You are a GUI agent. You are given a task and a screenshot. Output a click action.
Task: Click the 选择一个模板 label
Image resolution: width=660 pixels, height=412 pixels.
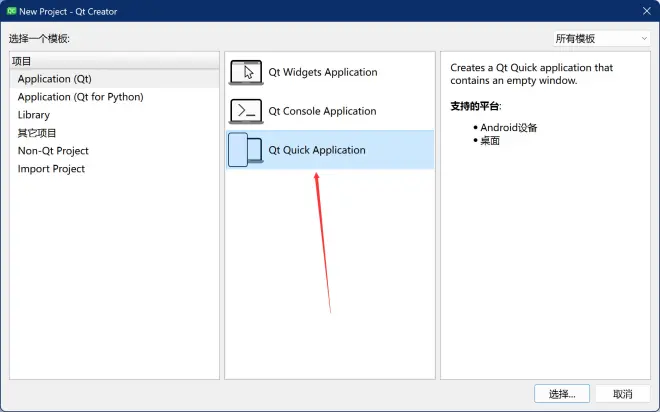[39, 39]
